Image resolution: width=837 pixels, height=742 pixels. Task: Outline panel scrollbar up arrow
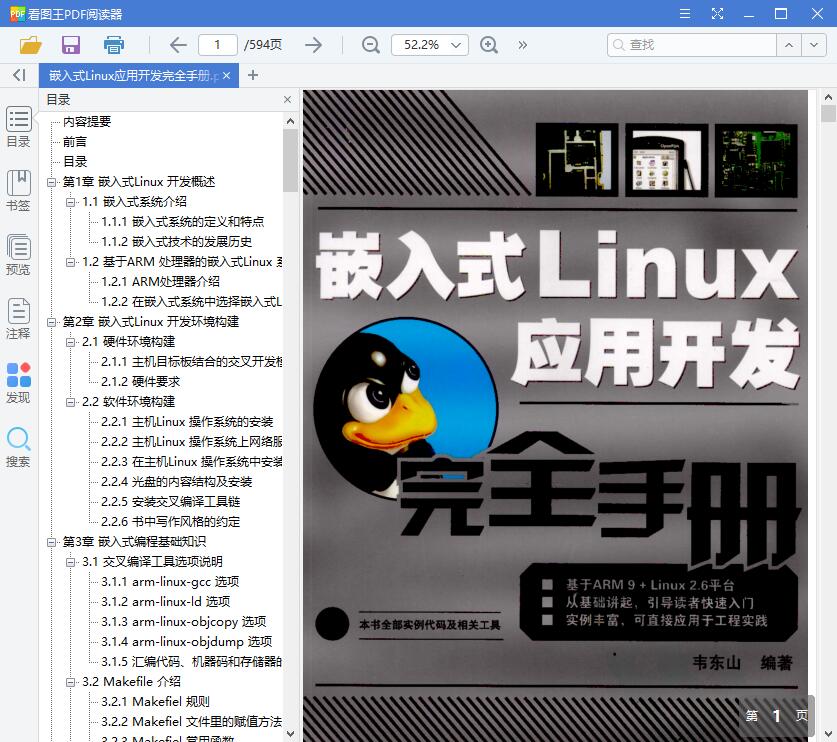290,121
